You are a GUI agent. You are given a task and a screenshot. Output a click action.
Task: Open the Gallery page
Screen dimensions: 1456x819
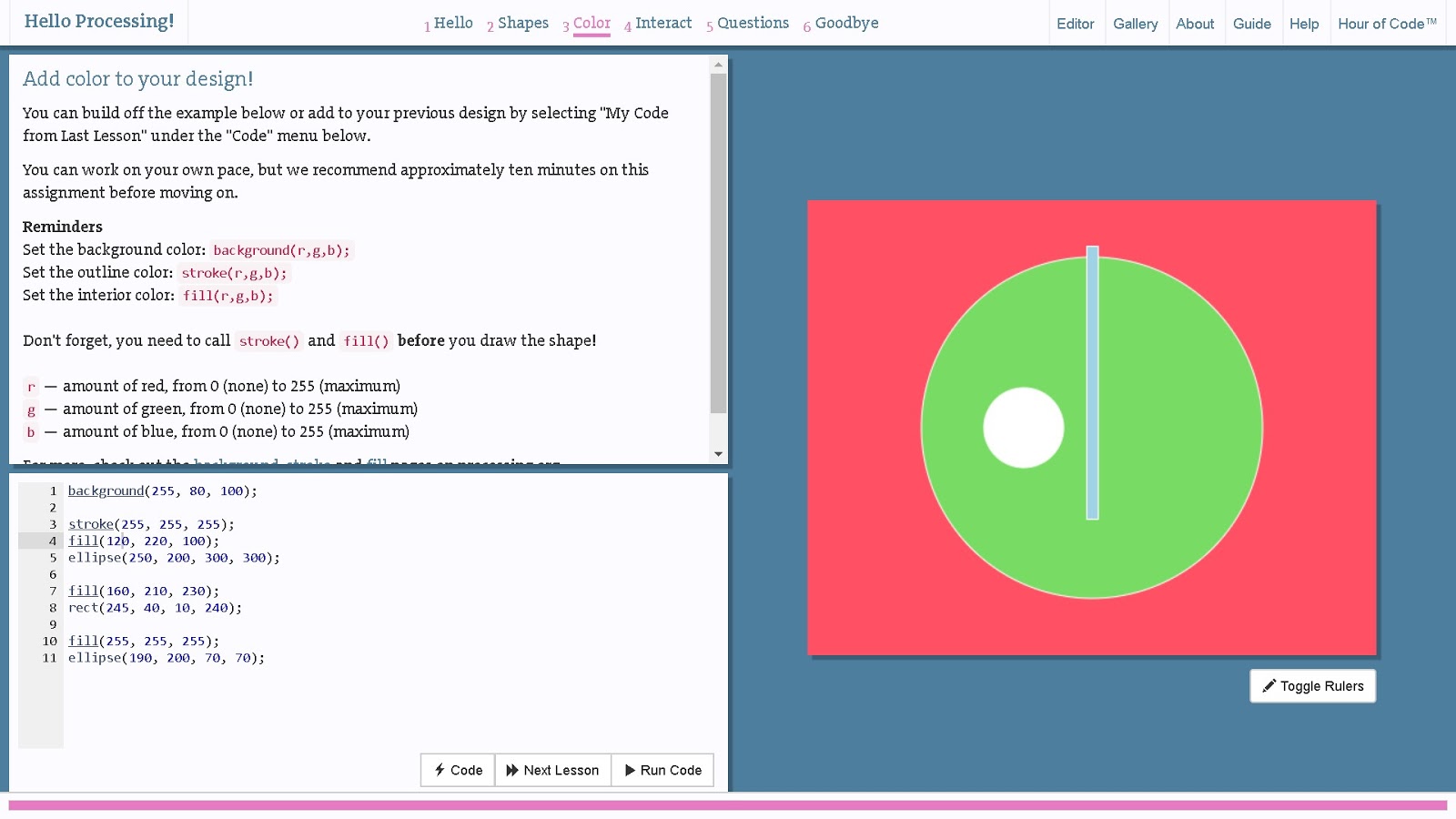pyautogui.click(x=1136, y=24)
